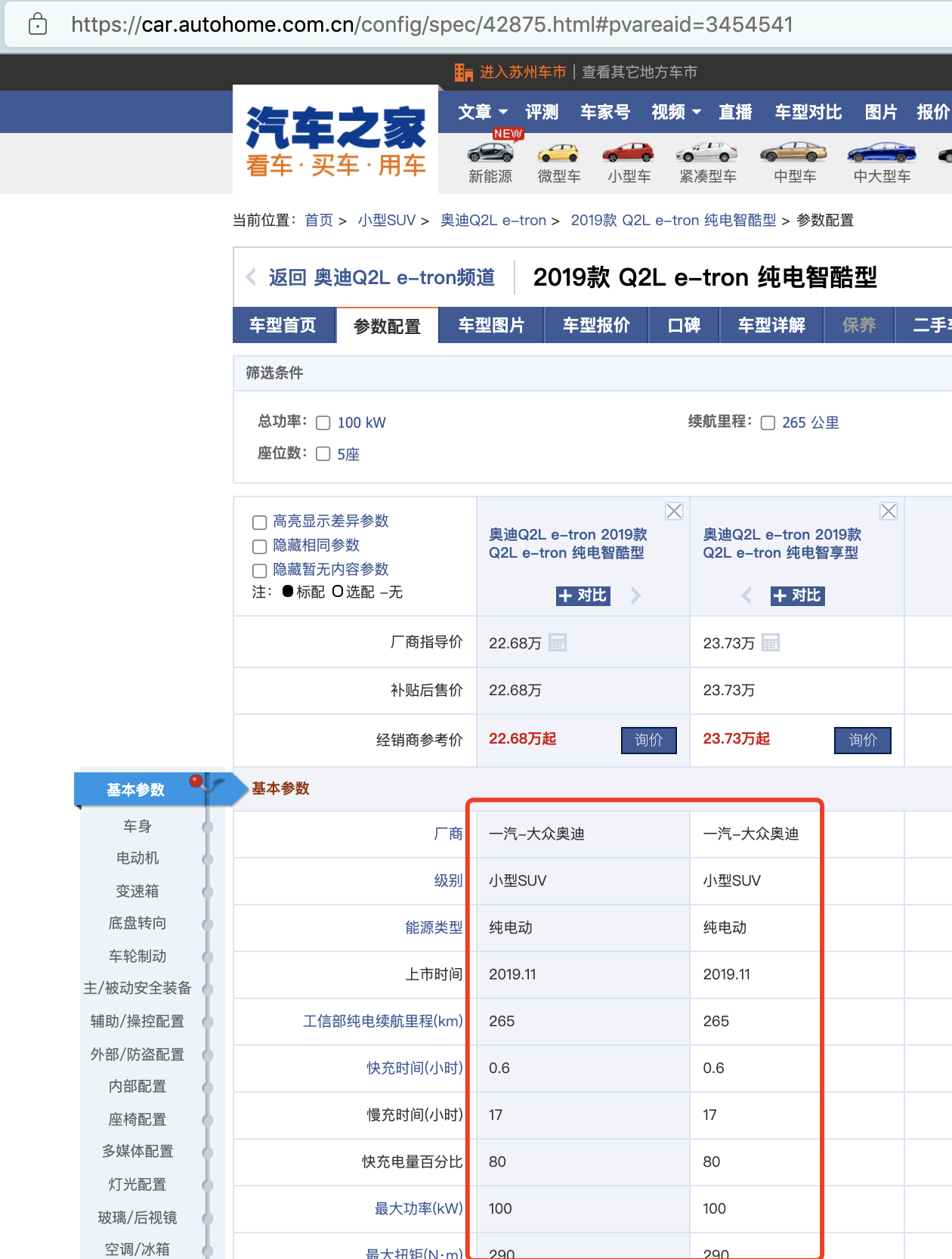952x1259 pixels.
Task: Tick the 265 公里 range checkbox
Action: (768, 422)
